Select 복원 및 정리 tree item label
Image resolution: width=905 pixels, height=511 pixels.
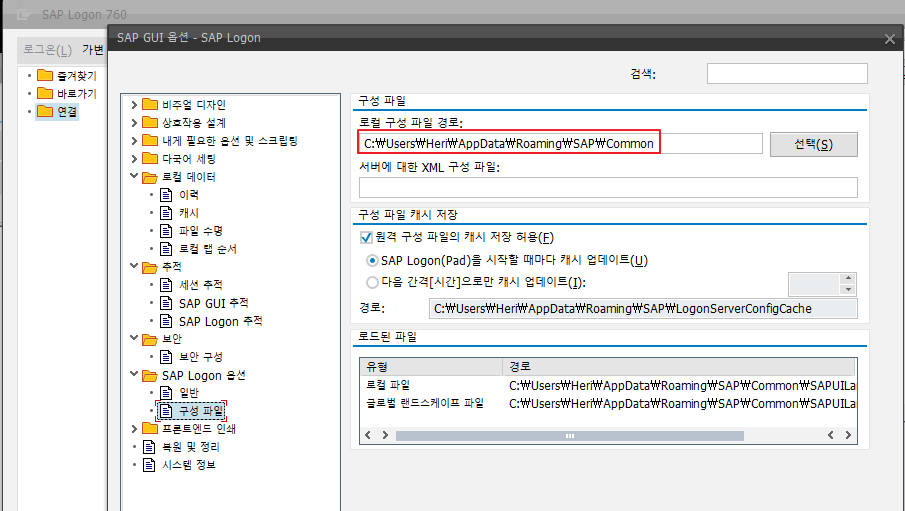click(x=190, y=446)
